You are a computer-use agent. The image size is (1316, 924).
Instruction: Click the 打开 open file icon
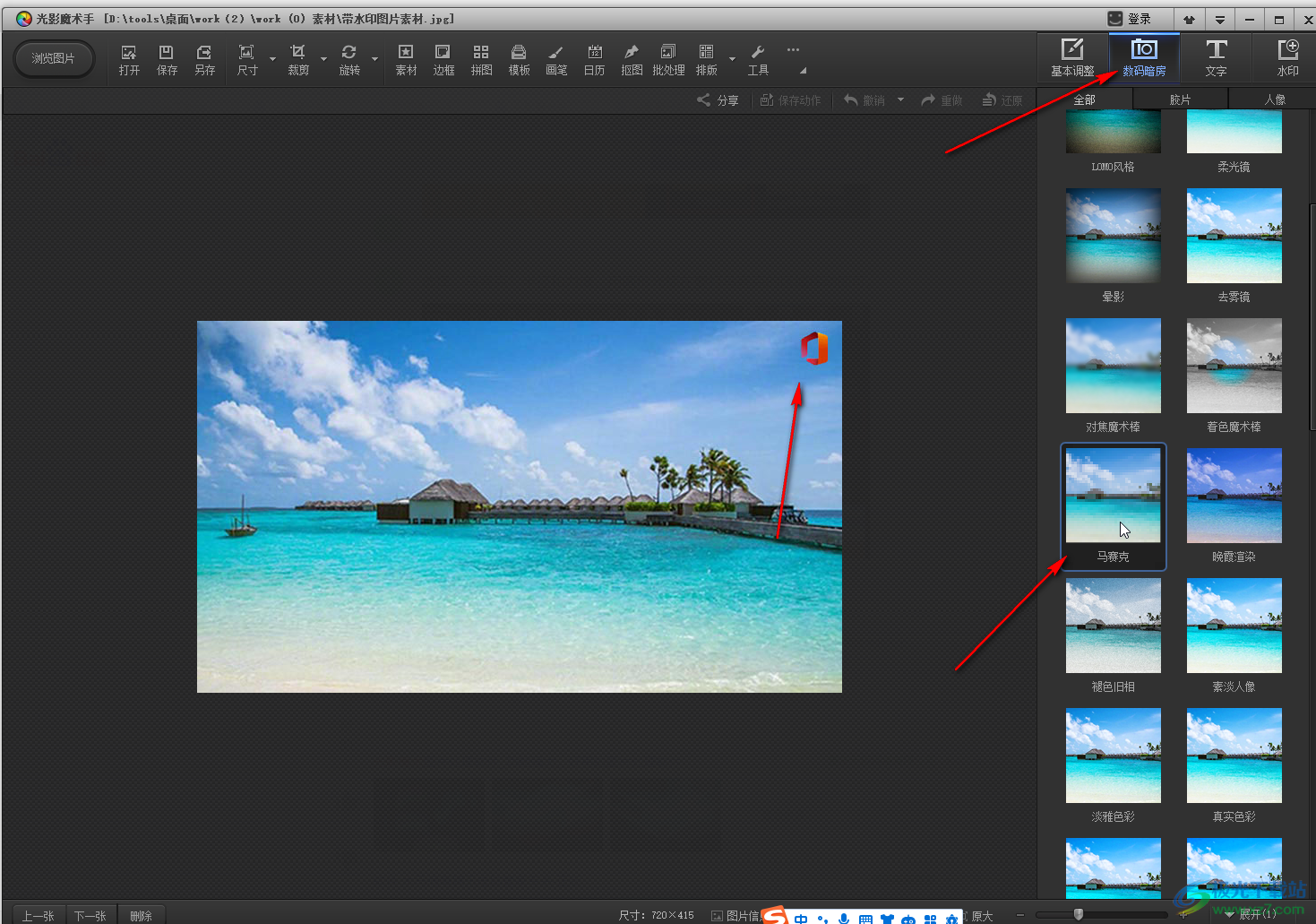(129, 59)
